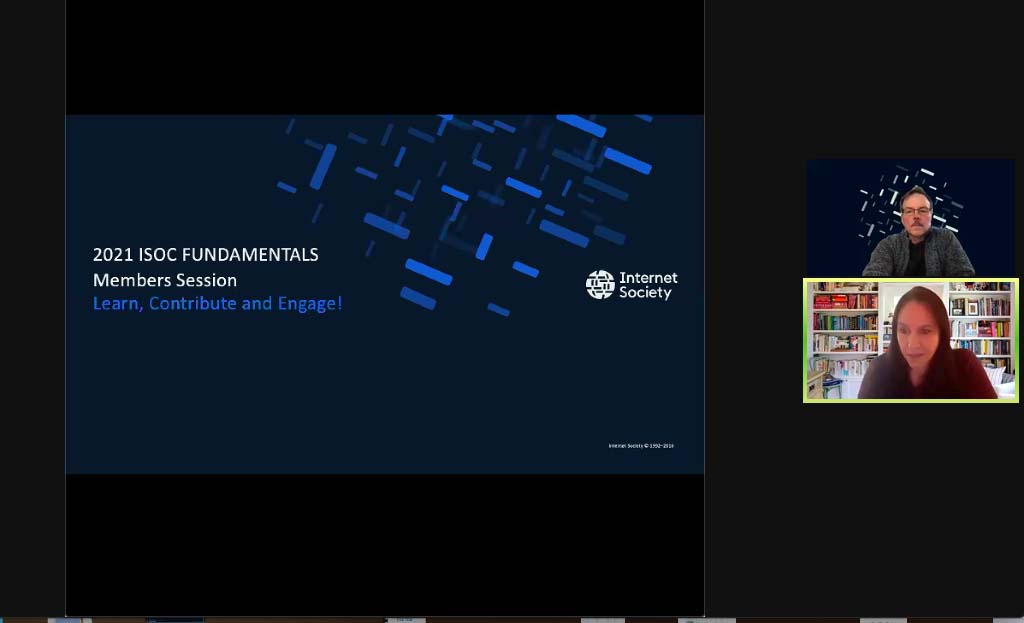Select the woman's highlighted video tile
The width and height of the screenshot is (1024, 623).
click(910, 340)
